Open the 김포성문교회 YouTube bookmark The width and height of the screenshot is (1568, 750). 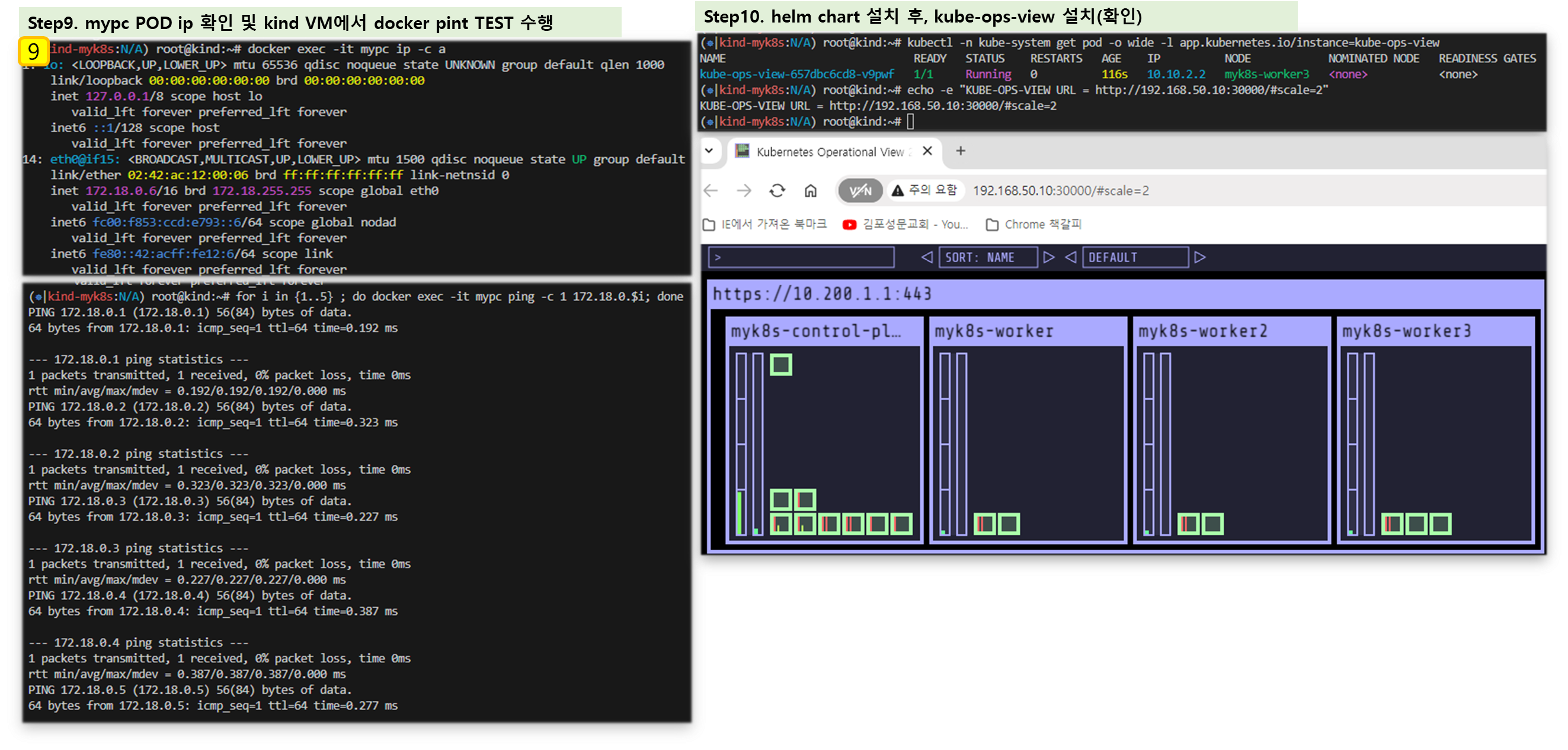point(905,224)
